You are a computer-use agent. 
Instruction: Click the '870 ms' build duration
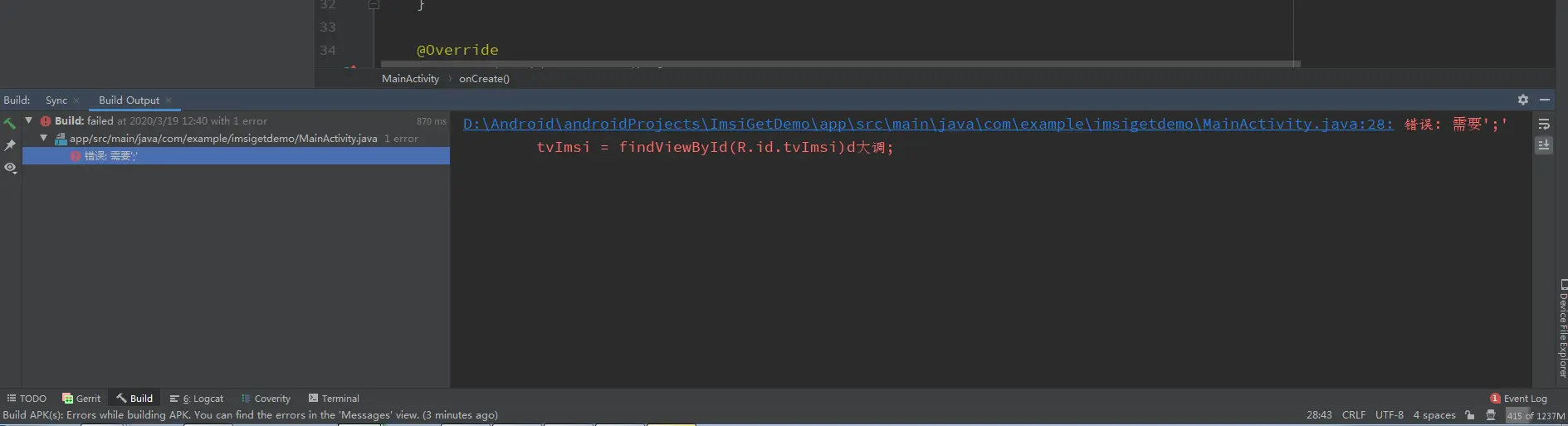432,121
